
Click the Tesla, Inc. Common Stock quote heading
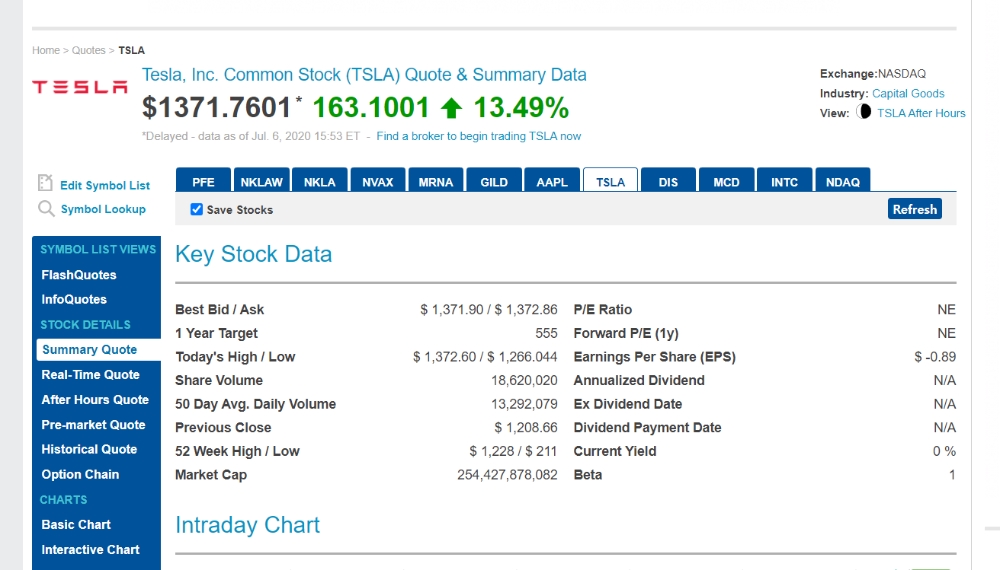tap(364, 75)
